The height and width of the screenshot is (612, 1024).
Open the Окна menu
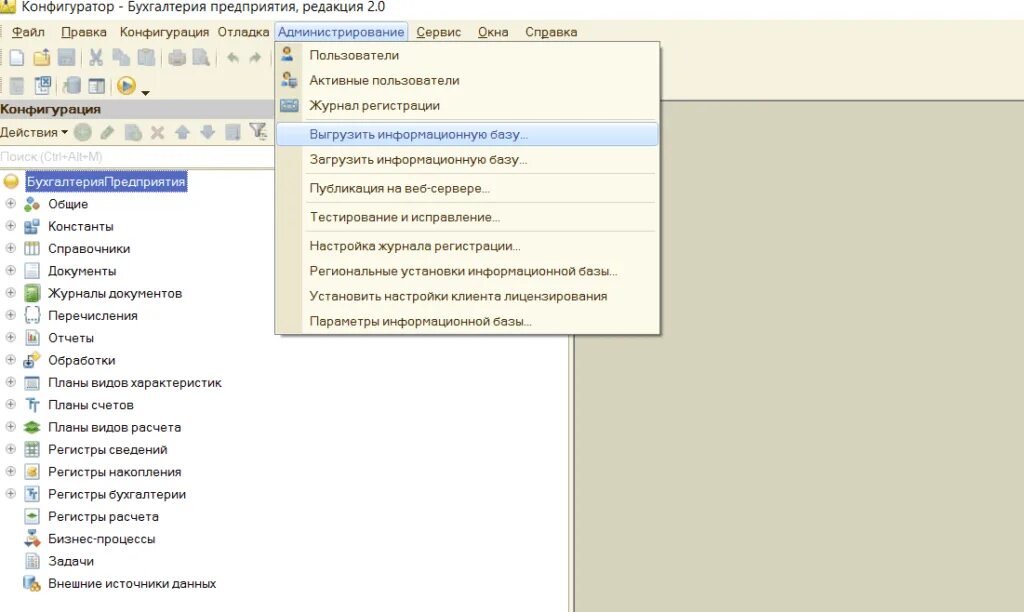pyautogui.click(x=493, y=32)
